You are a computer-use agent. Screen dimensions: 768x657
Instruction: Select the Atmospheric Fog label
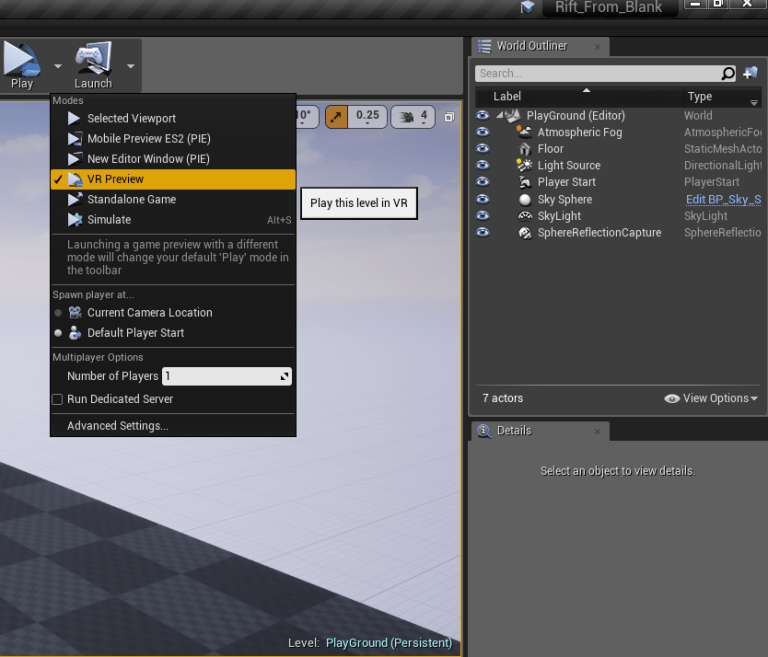[x=580, y=132]
